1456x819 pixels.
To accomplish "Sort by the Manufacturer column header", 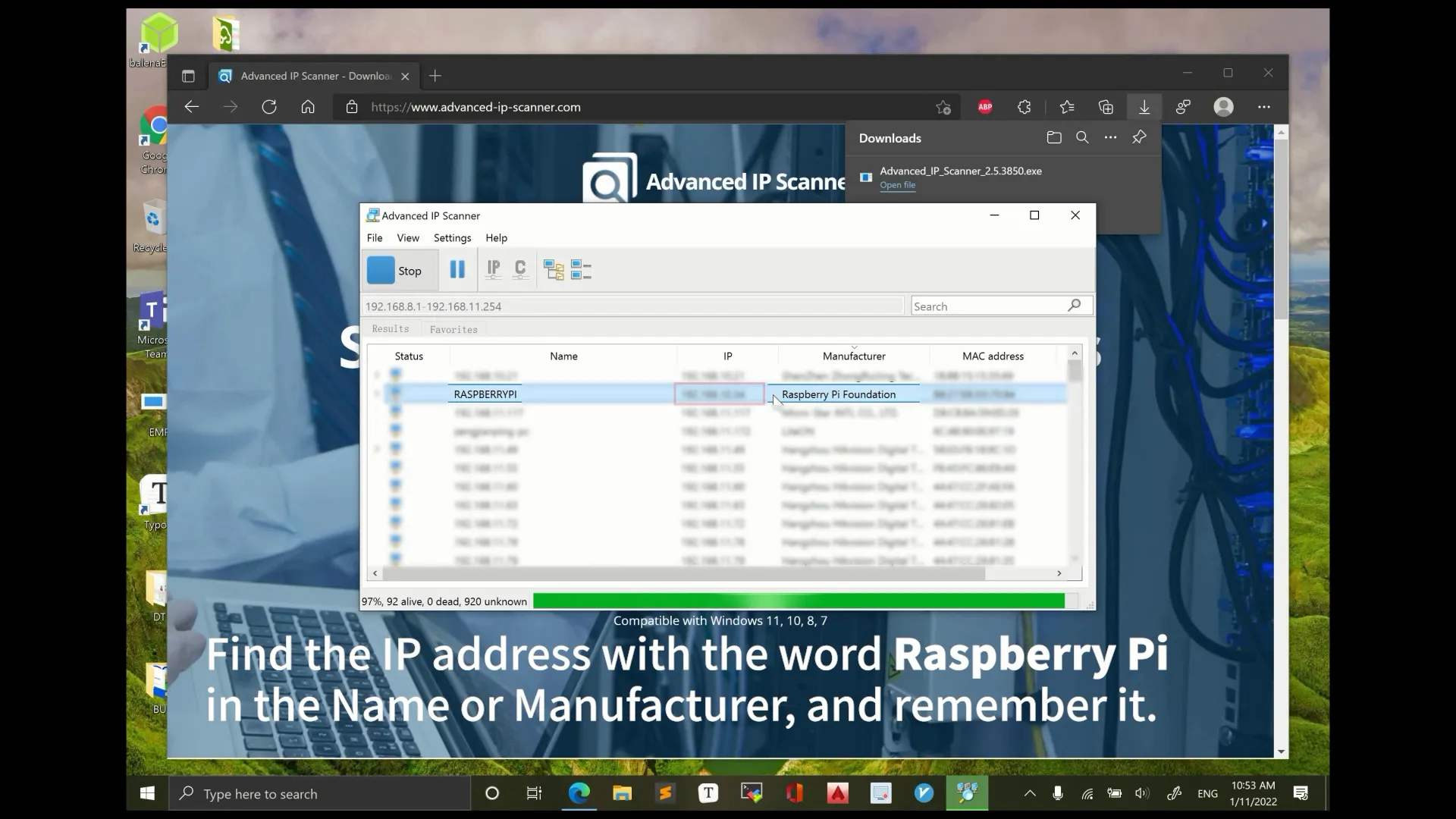I will point(854,356).
